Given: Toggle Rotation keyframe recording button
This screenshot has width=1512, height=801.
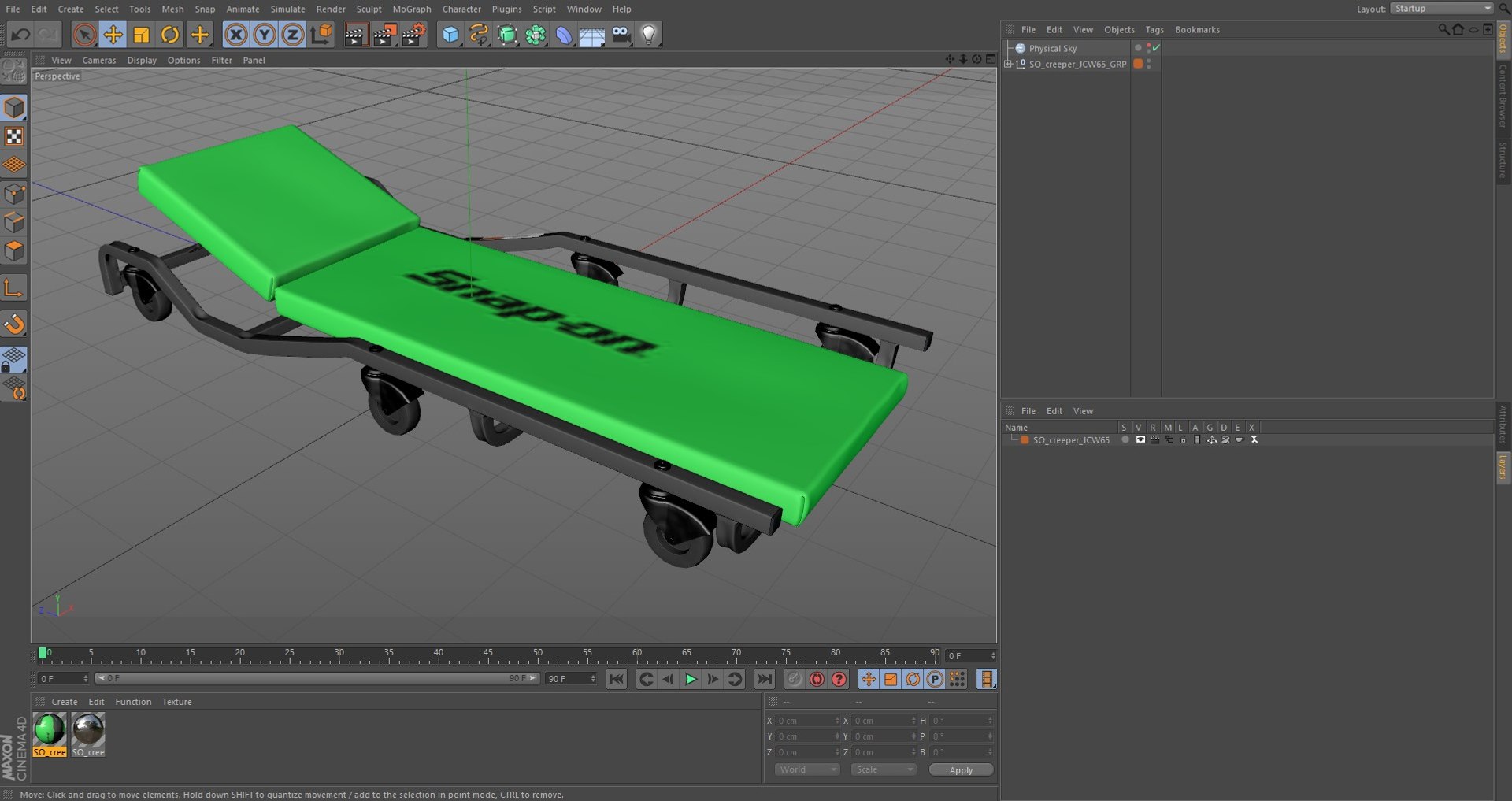Looking at the screenshot, I should coord(913,679).
